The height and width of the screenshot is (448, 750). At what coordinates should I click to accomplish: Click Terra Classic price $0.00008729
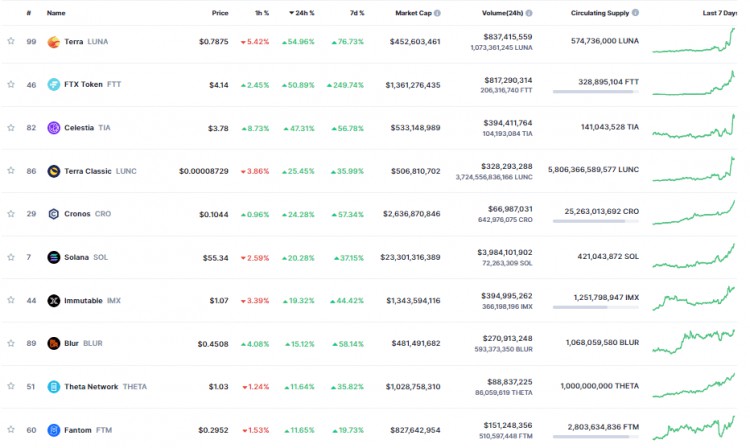point(204,171)
